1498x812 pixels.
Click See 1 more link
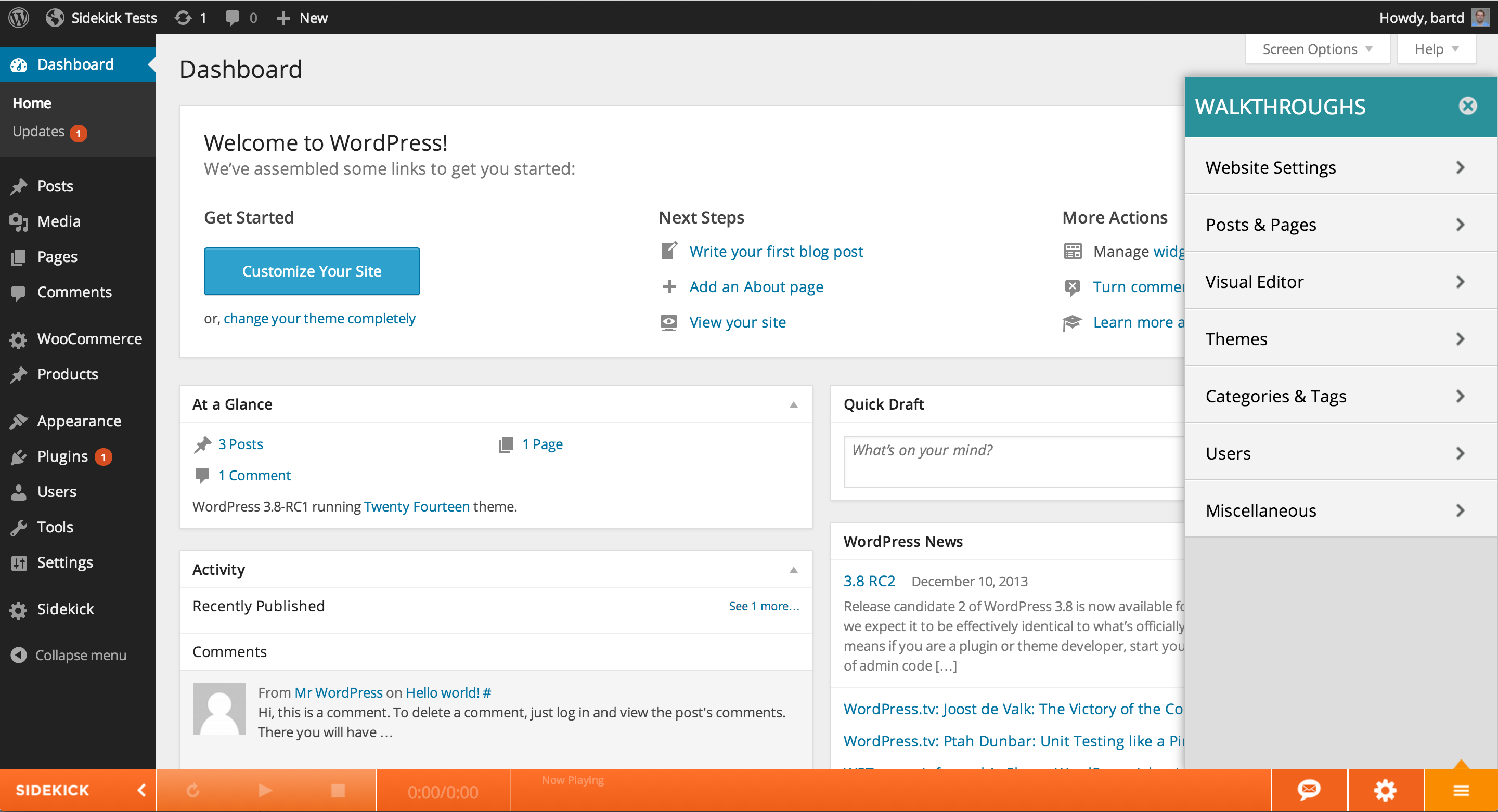pos(764,606)
